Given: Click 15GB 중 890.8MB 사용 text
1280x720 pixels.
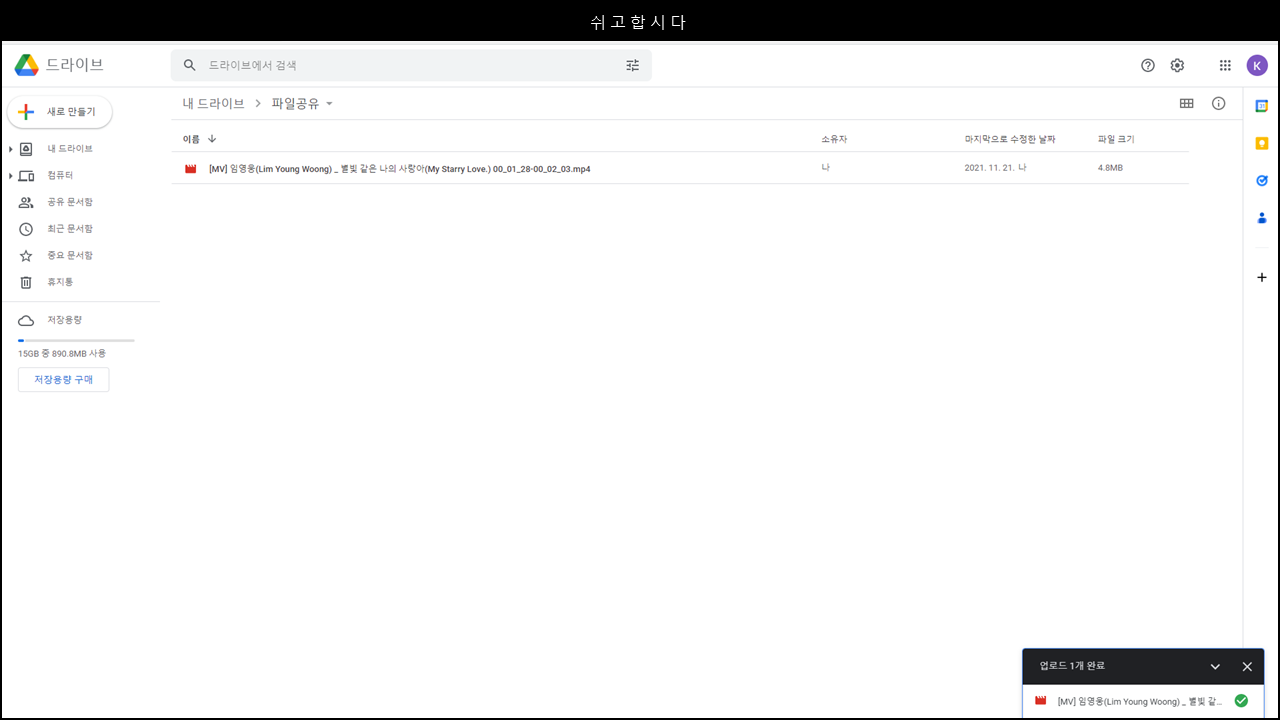Looking at the screenshot, I should [62, 353].
